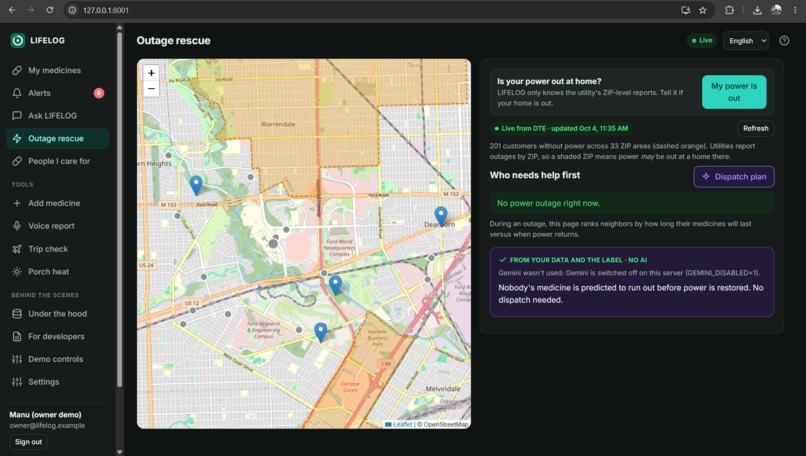The height and width of the screenshot is (456, 806).
Task: Open the help question mark icon
Action: click(x=784, y=41)
